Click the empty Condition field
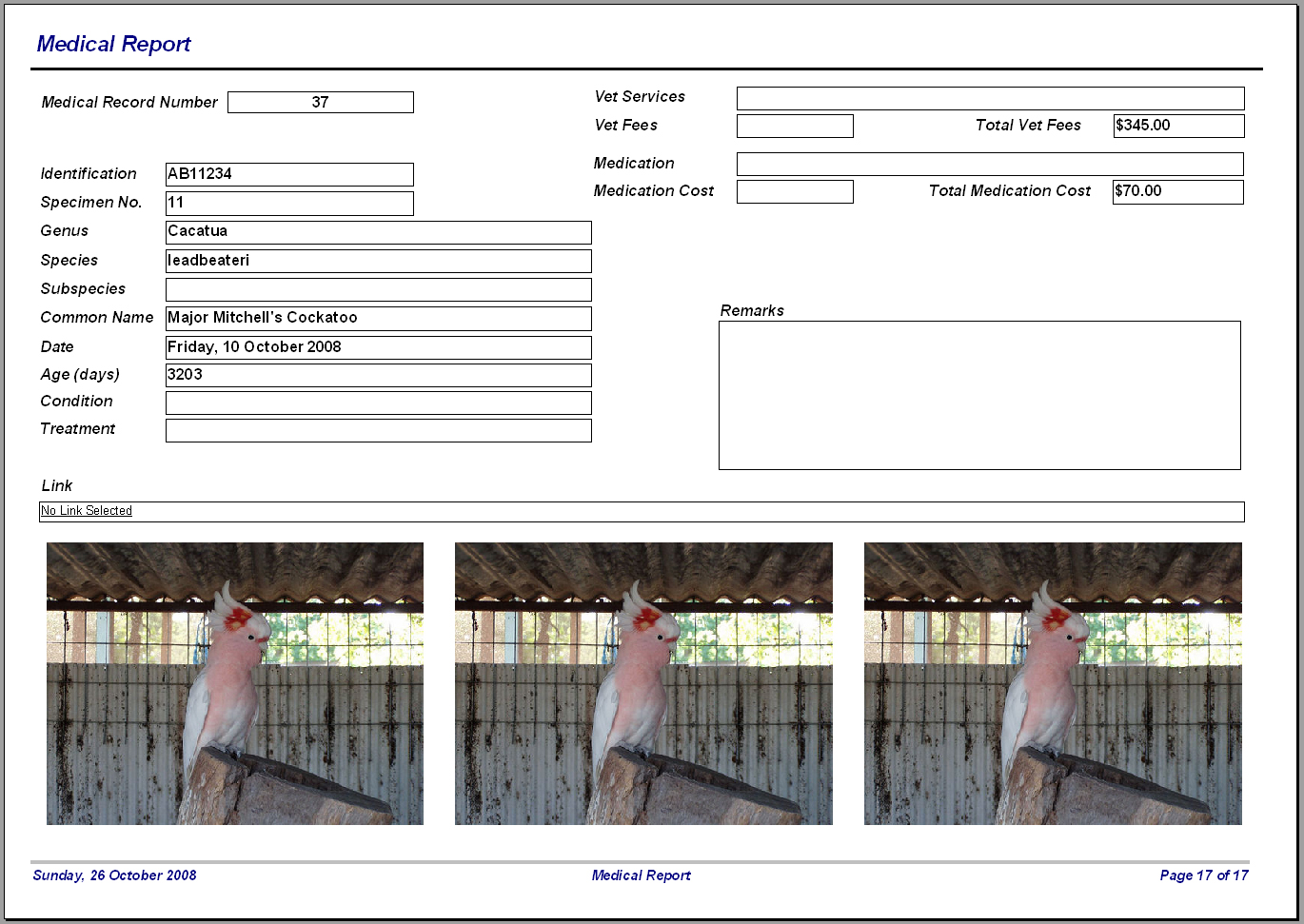The height and width of the screenshot is (924, 1304). [x=379, y=403]
